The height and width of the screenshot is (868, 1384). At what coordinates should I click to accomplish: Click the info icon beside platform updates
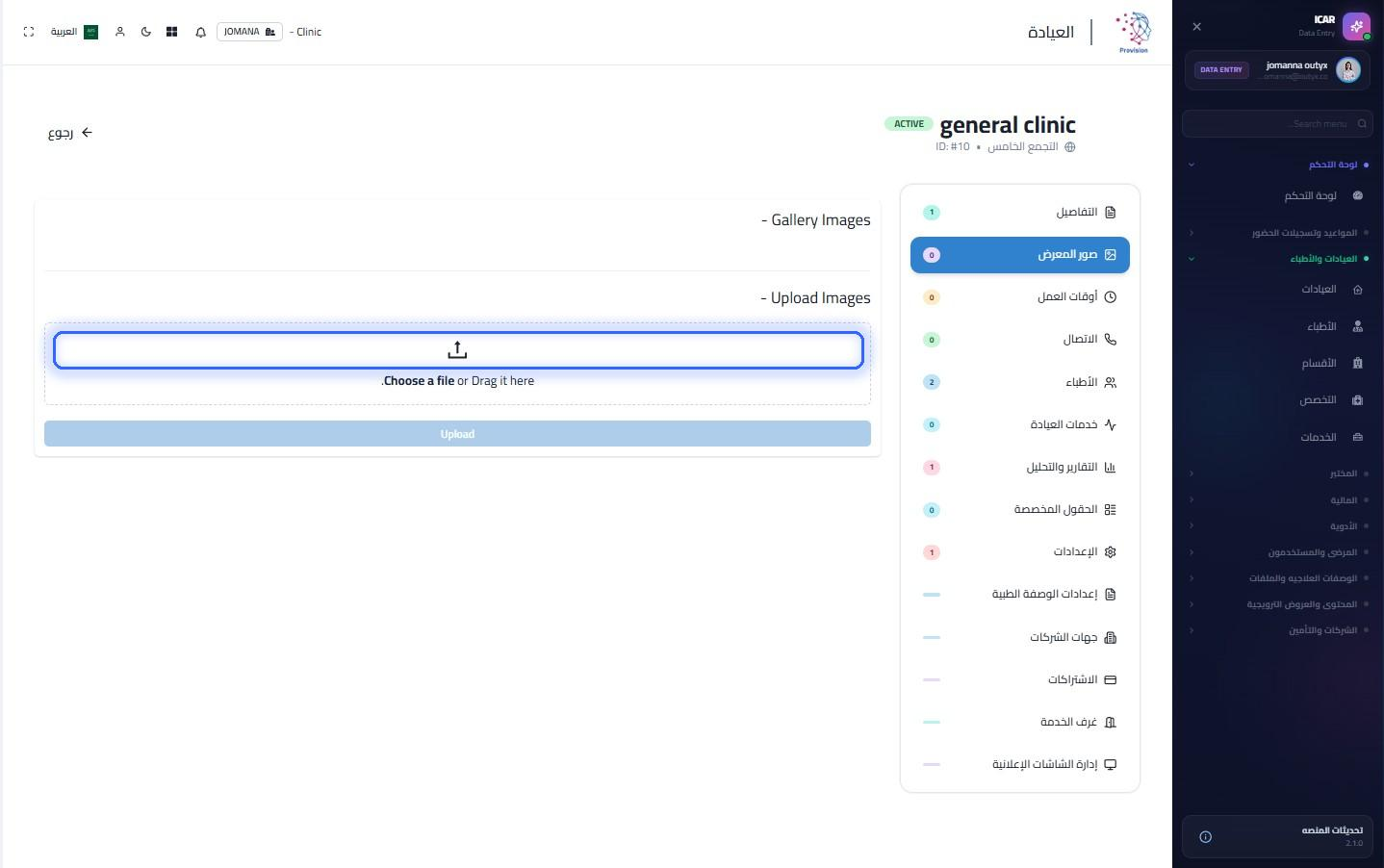coord(1205,837)
